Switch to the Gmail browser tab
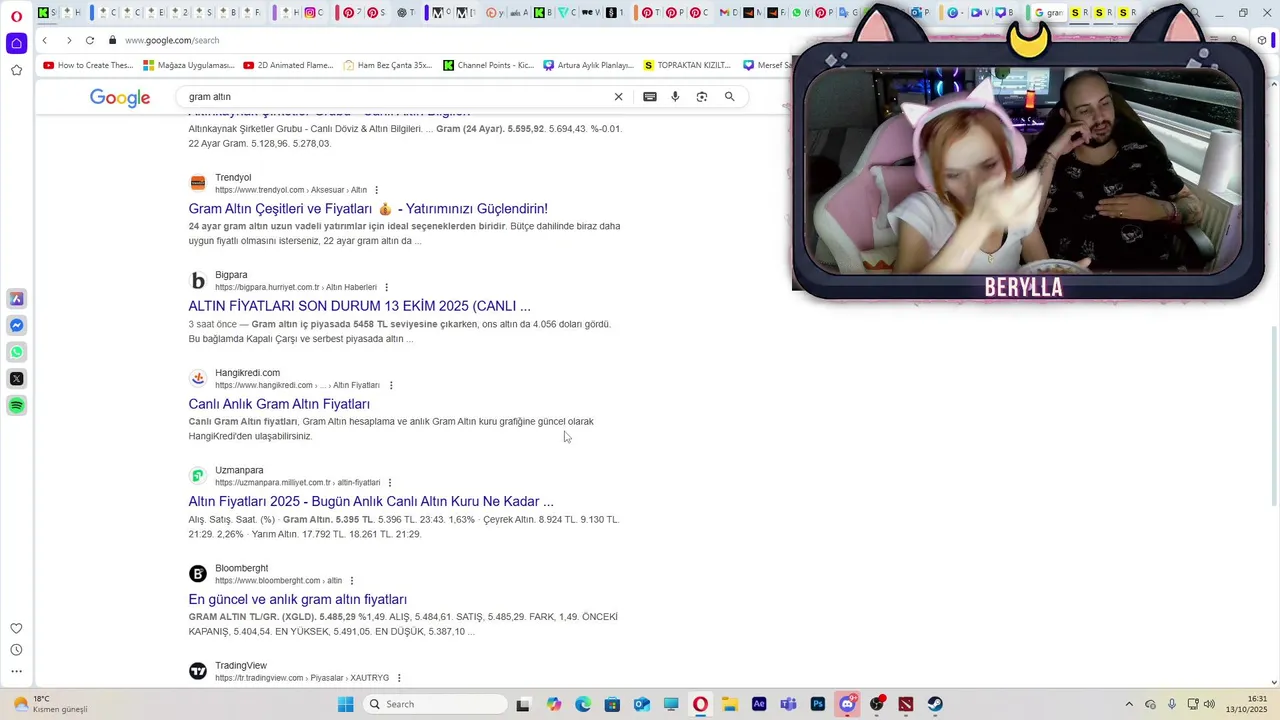The image size is (1280, 720). [x=727, y=12]
